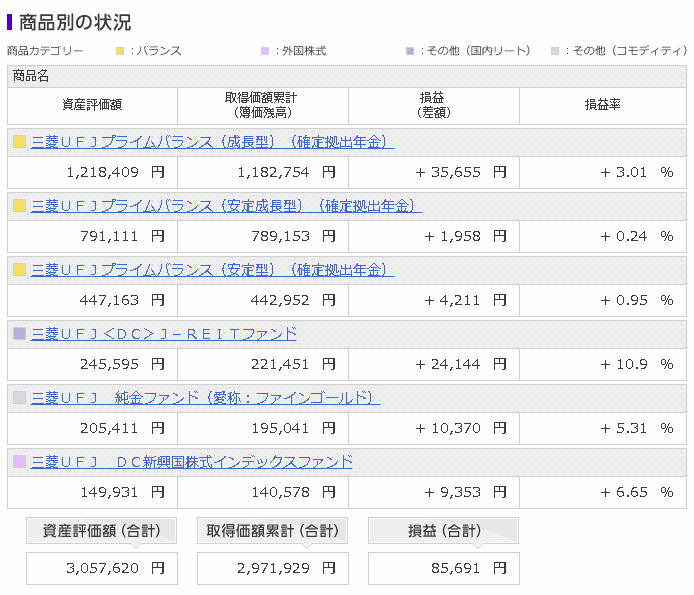
Task: Select total 3,057,620 円
Action: [x=116, y=568]
